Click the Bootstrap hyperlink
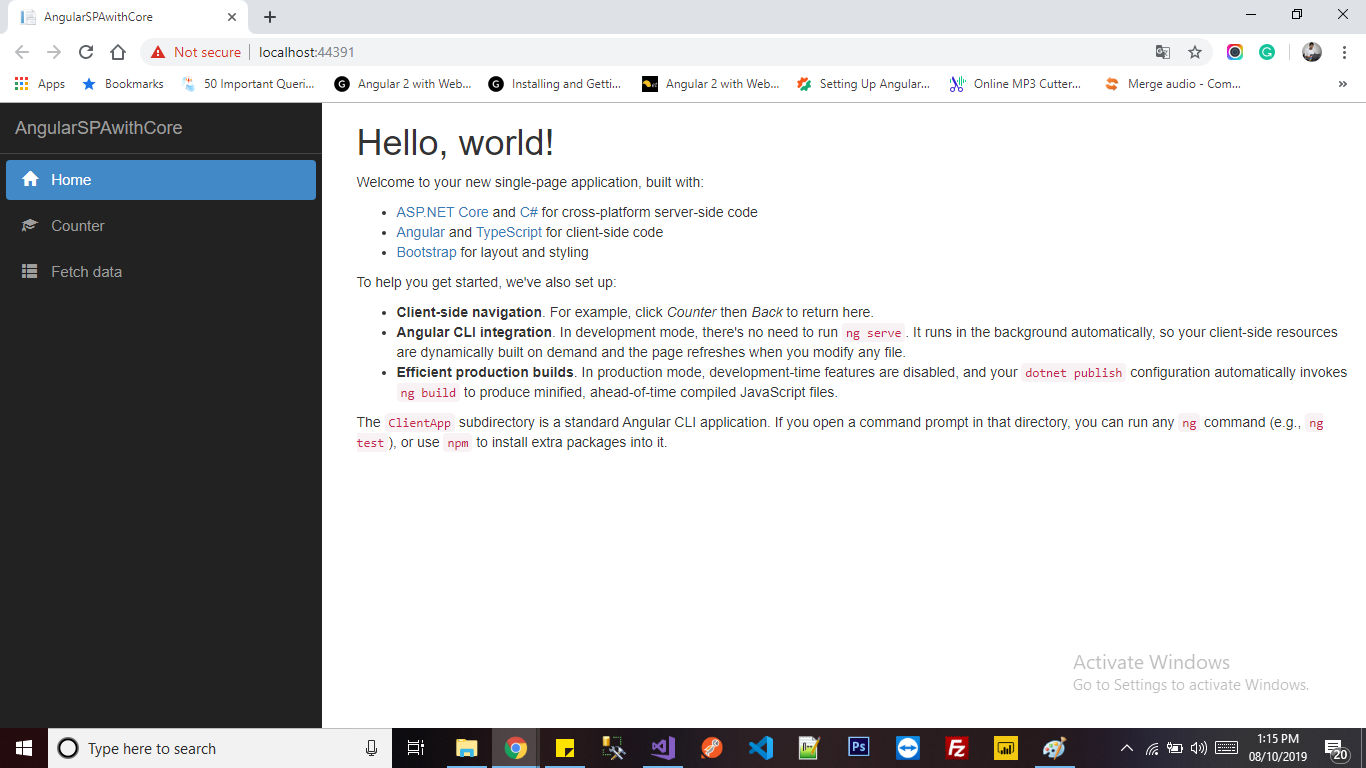 coord(426,252)
